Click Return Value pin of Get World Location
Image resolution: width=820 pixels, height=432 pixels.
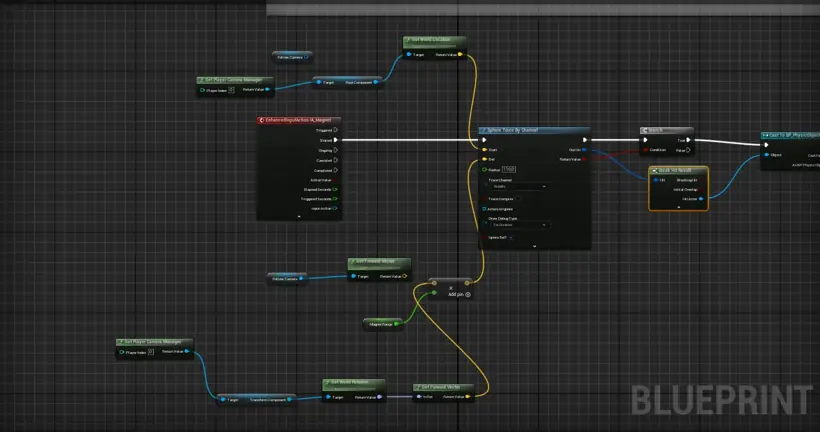[460, 54]
